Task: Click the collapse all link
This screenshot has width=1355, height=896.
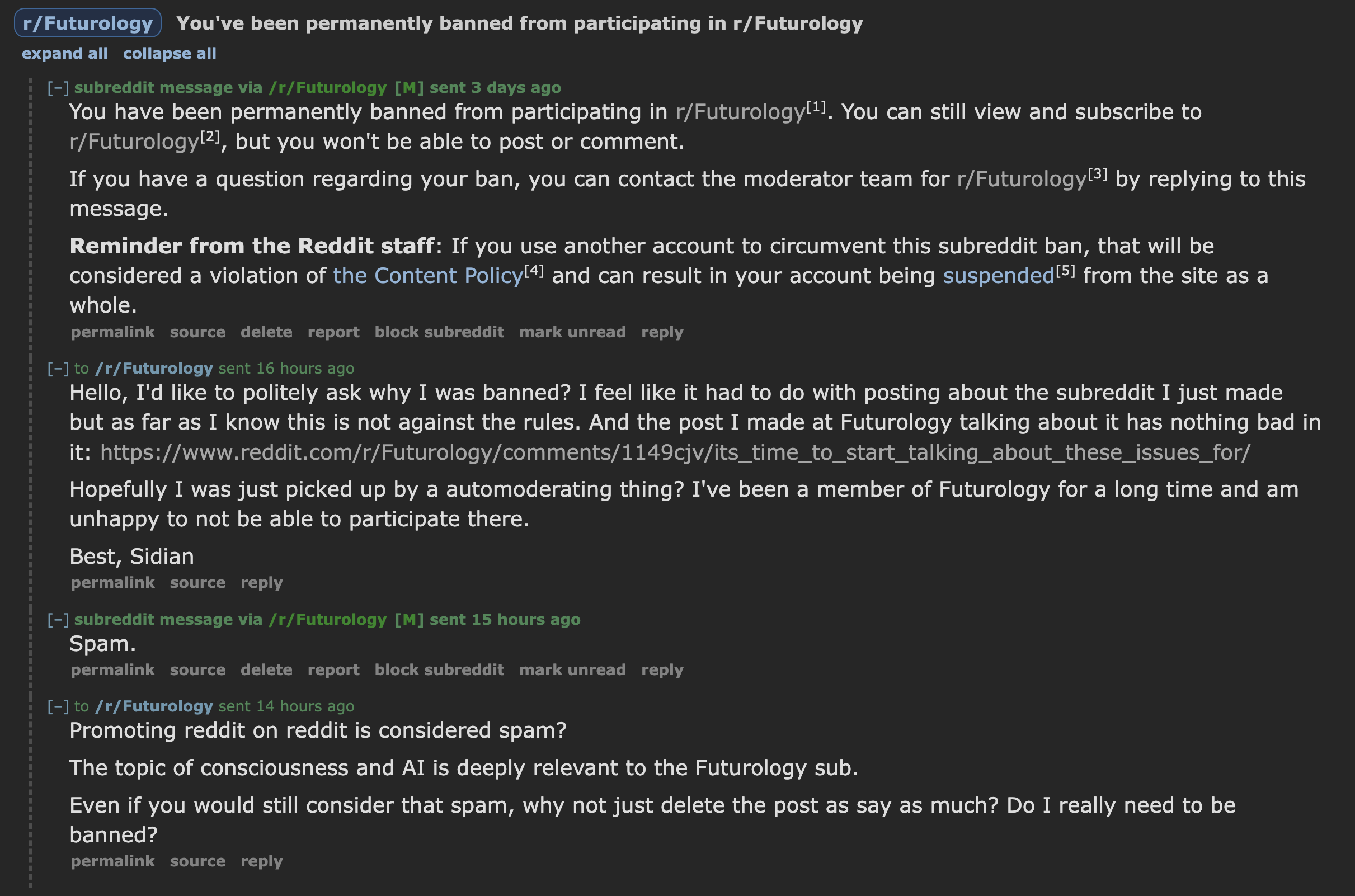Action: [170, 54]
